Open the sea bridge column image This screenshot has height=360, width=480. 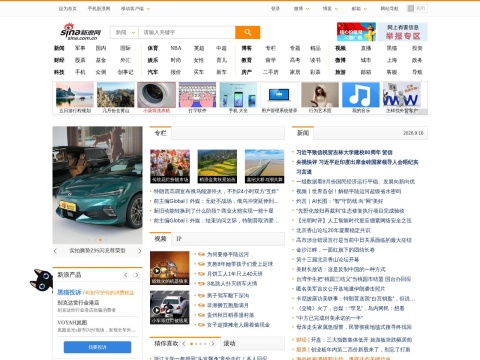[264, 166]
